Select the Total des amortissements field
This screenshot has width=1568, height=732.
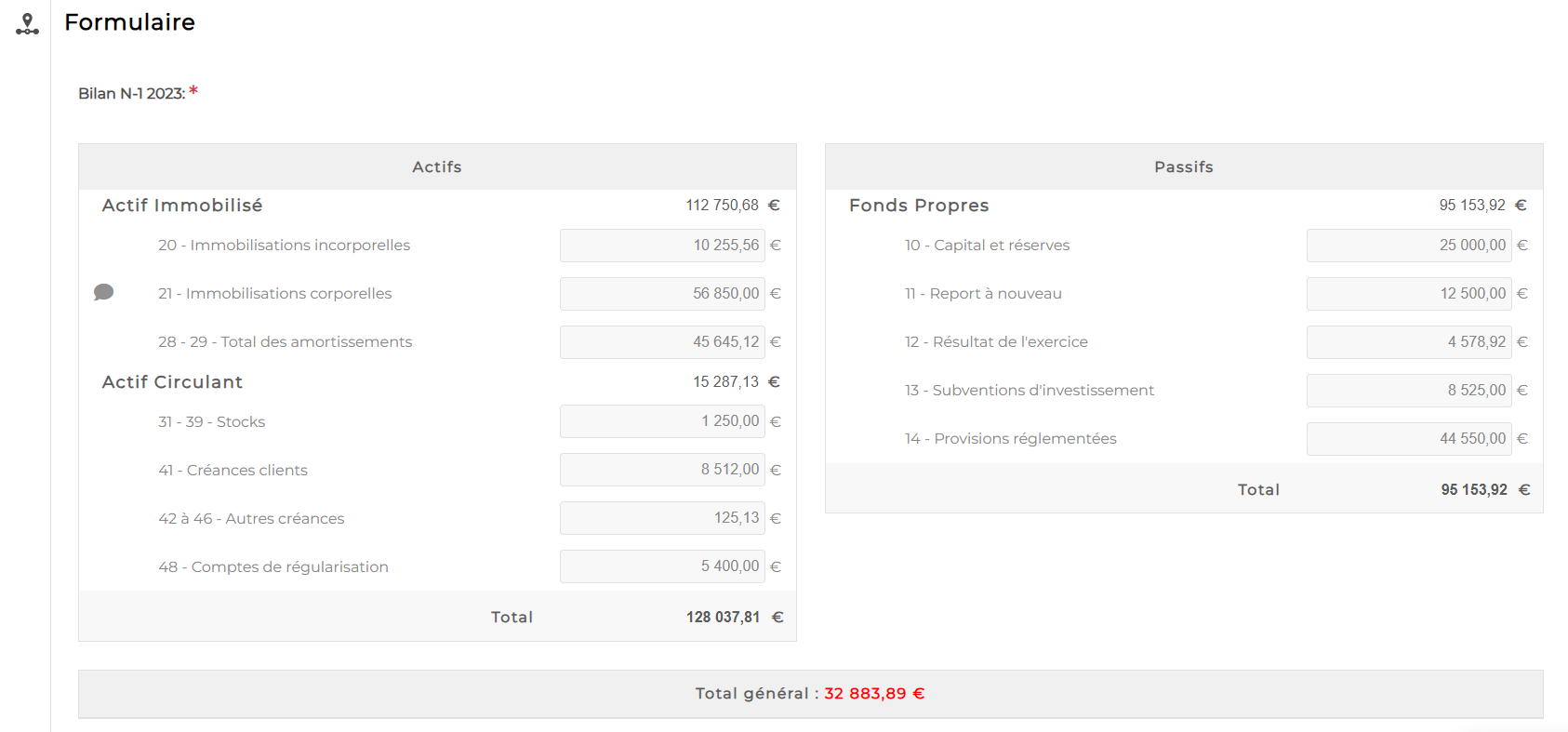point(661,342)
